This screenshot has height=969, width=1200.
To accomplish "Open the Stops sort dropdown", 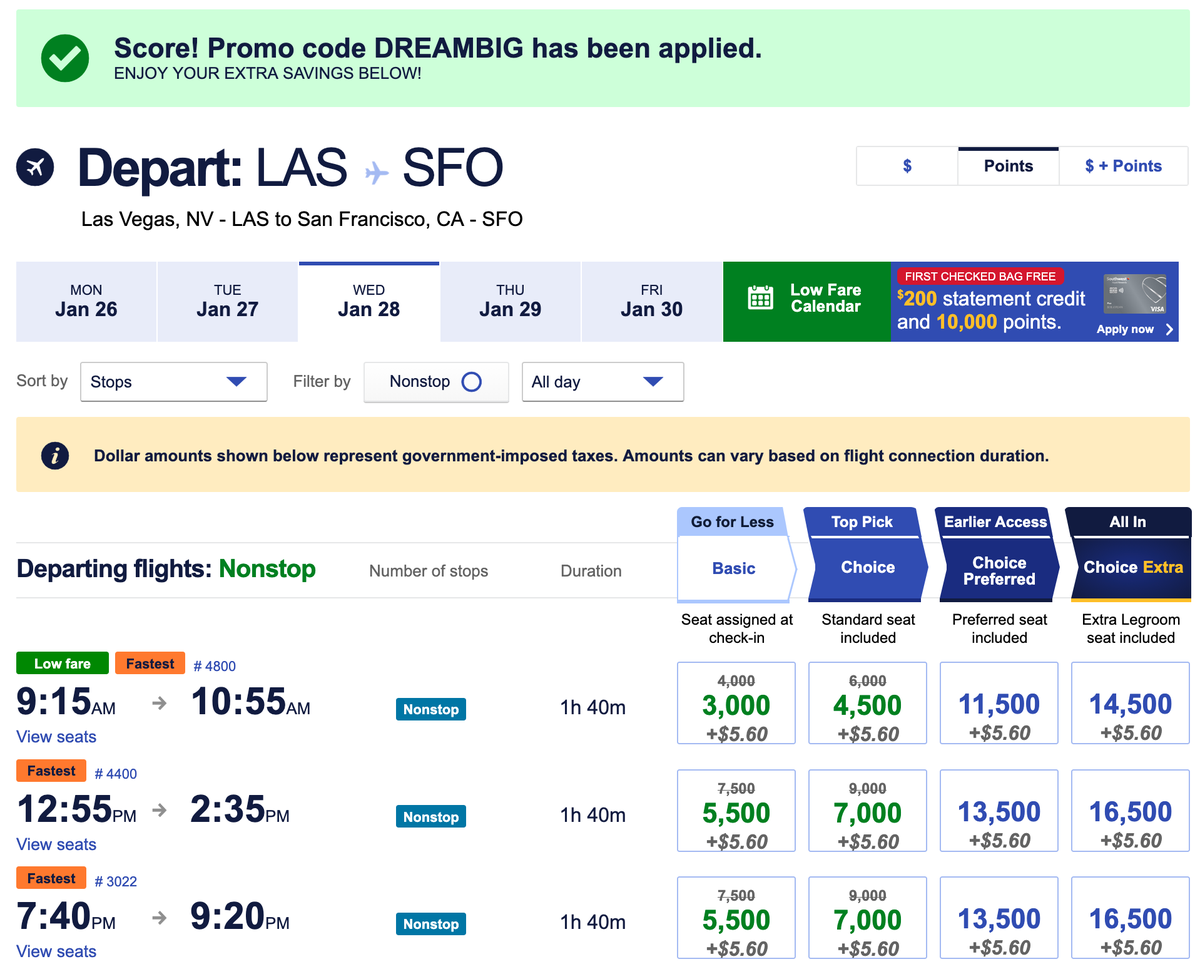I will coord(173,381).
